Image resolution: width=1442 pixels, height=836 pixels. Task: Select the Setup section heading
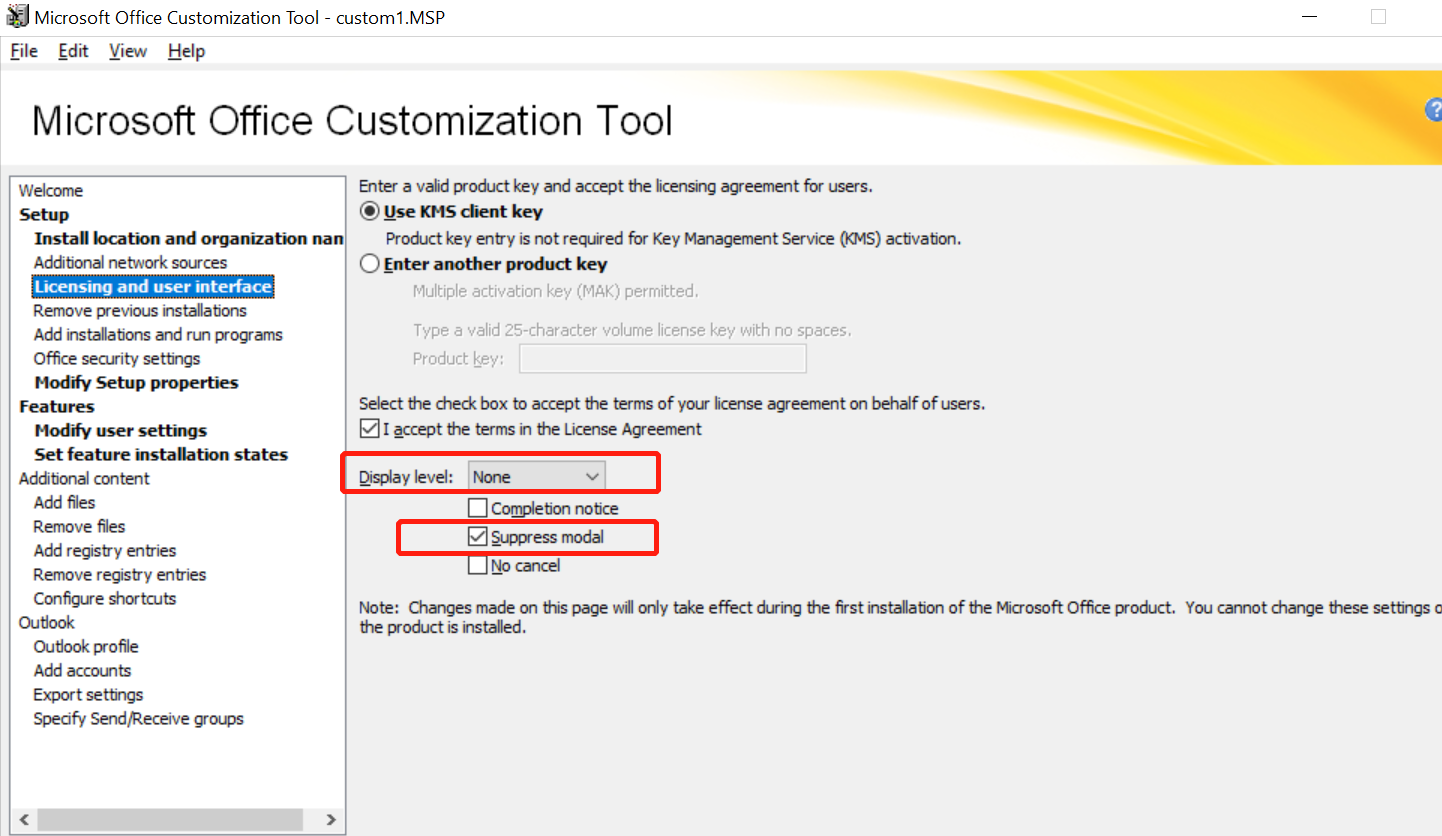(44, 215)
